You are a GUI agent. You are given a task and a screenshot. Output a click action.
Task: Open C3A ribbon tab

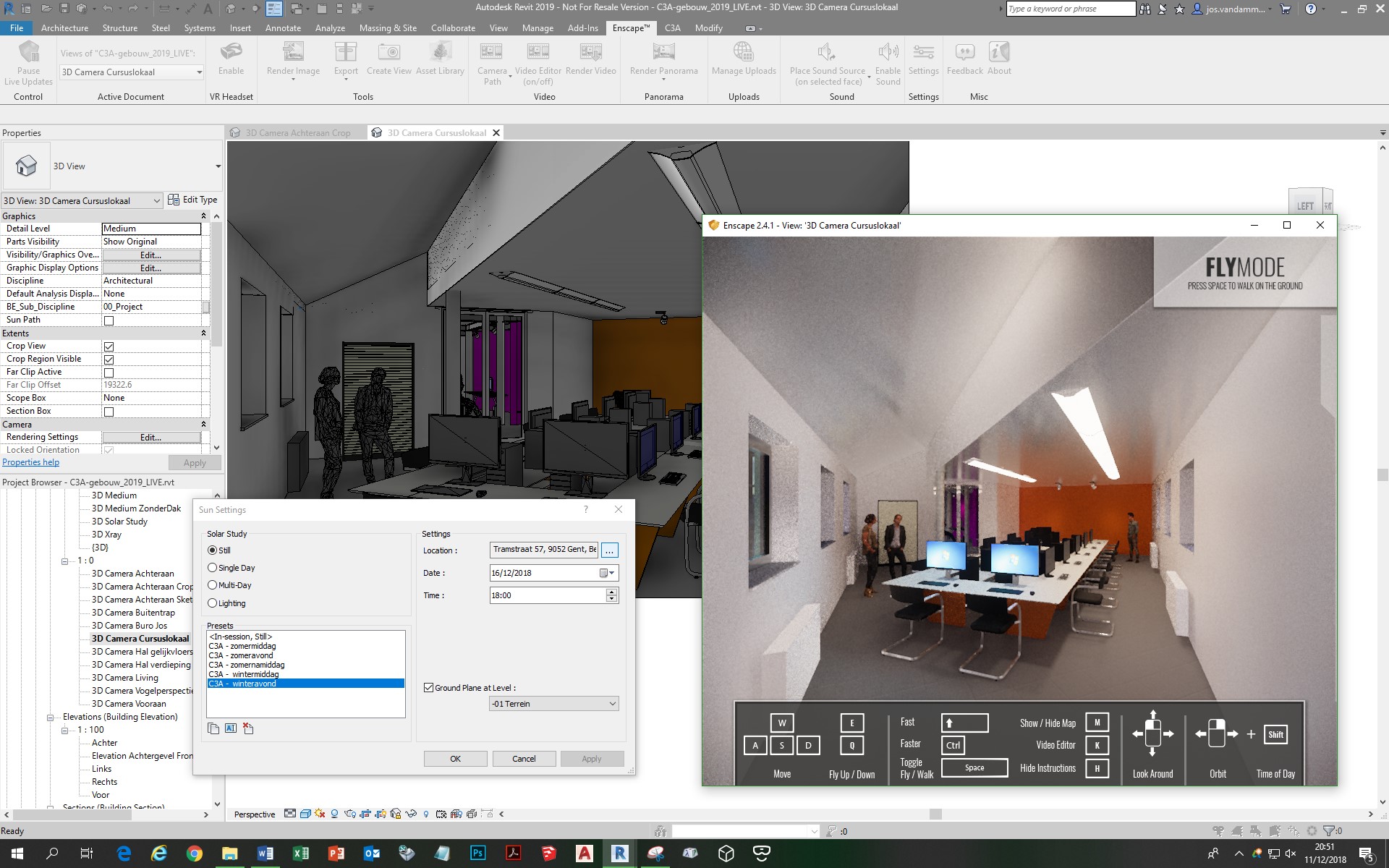[x=672, y=28]
